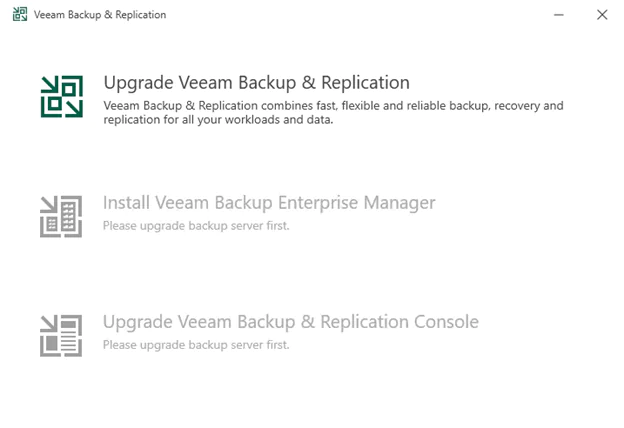Click the upgrade-first note under Replication Console
624x428 pixels.
195,345
